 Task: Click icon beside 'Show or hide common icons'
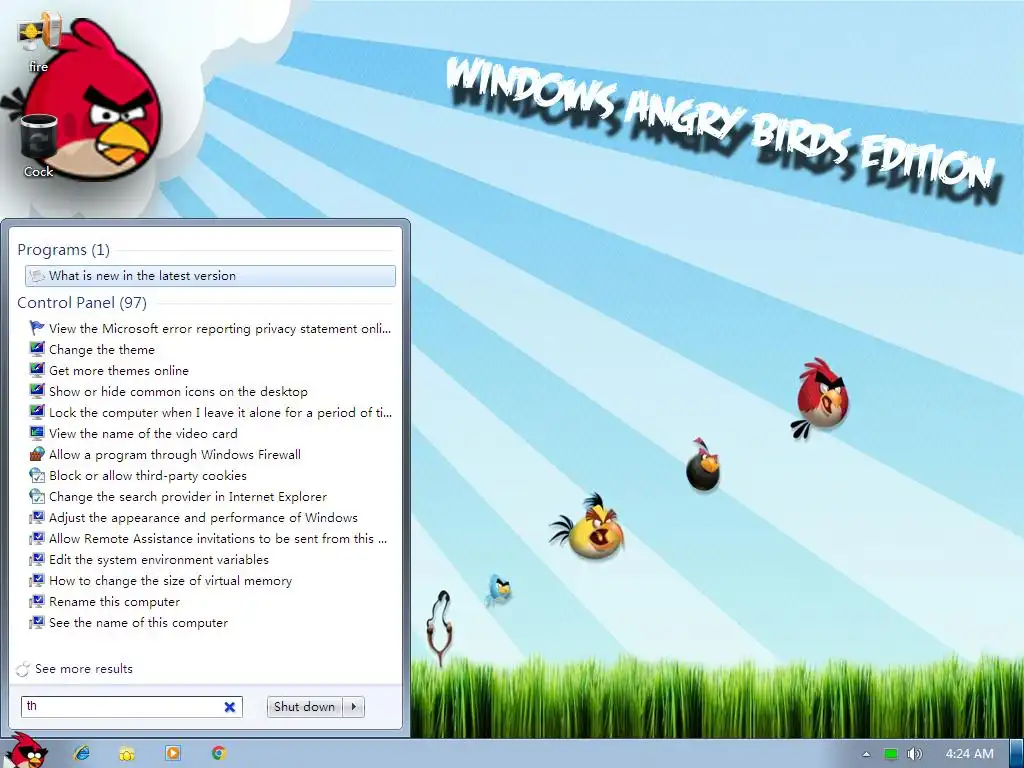click(37, 391)
